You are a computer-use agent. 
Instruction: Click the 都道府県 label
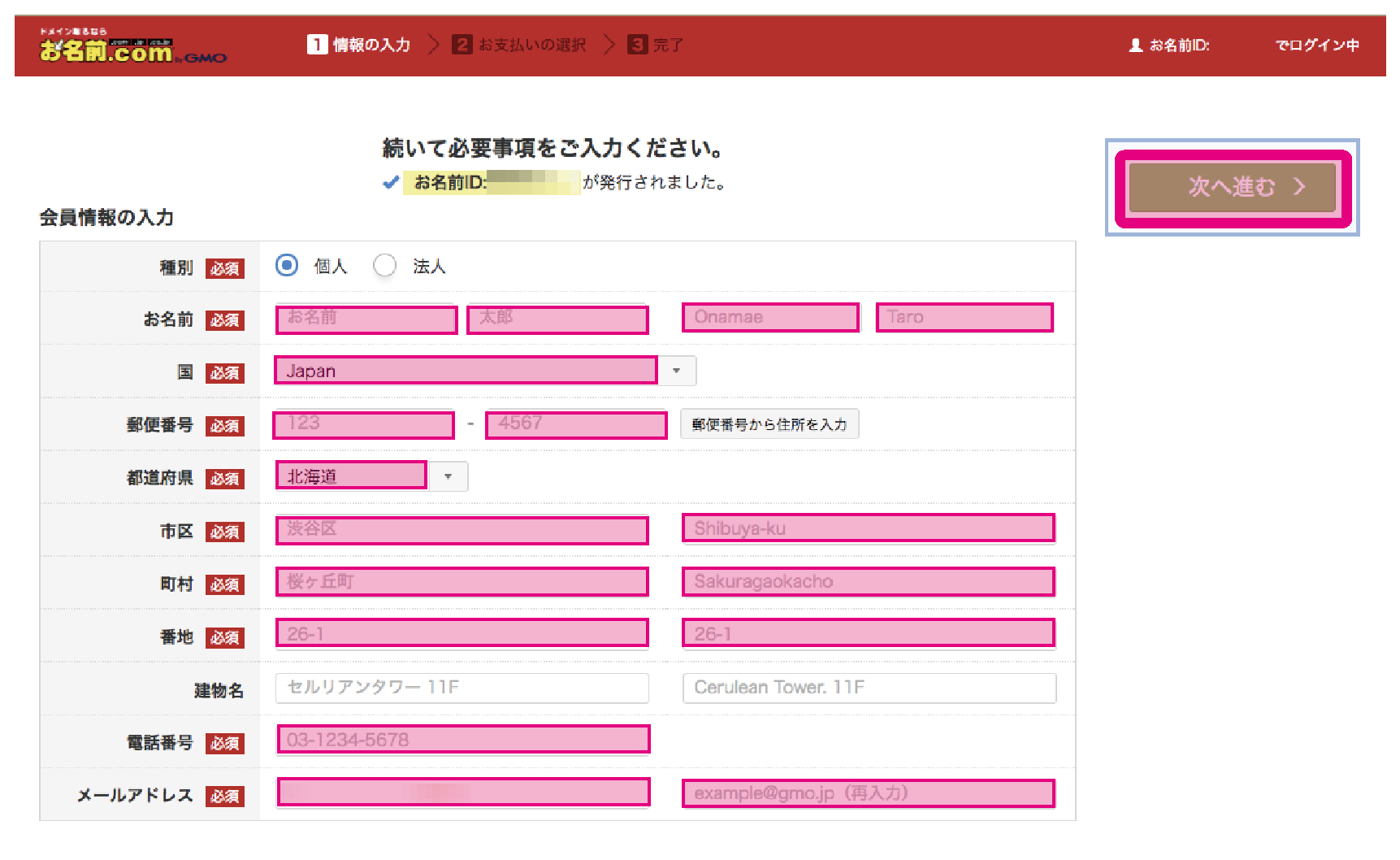[x=160, y=478]
